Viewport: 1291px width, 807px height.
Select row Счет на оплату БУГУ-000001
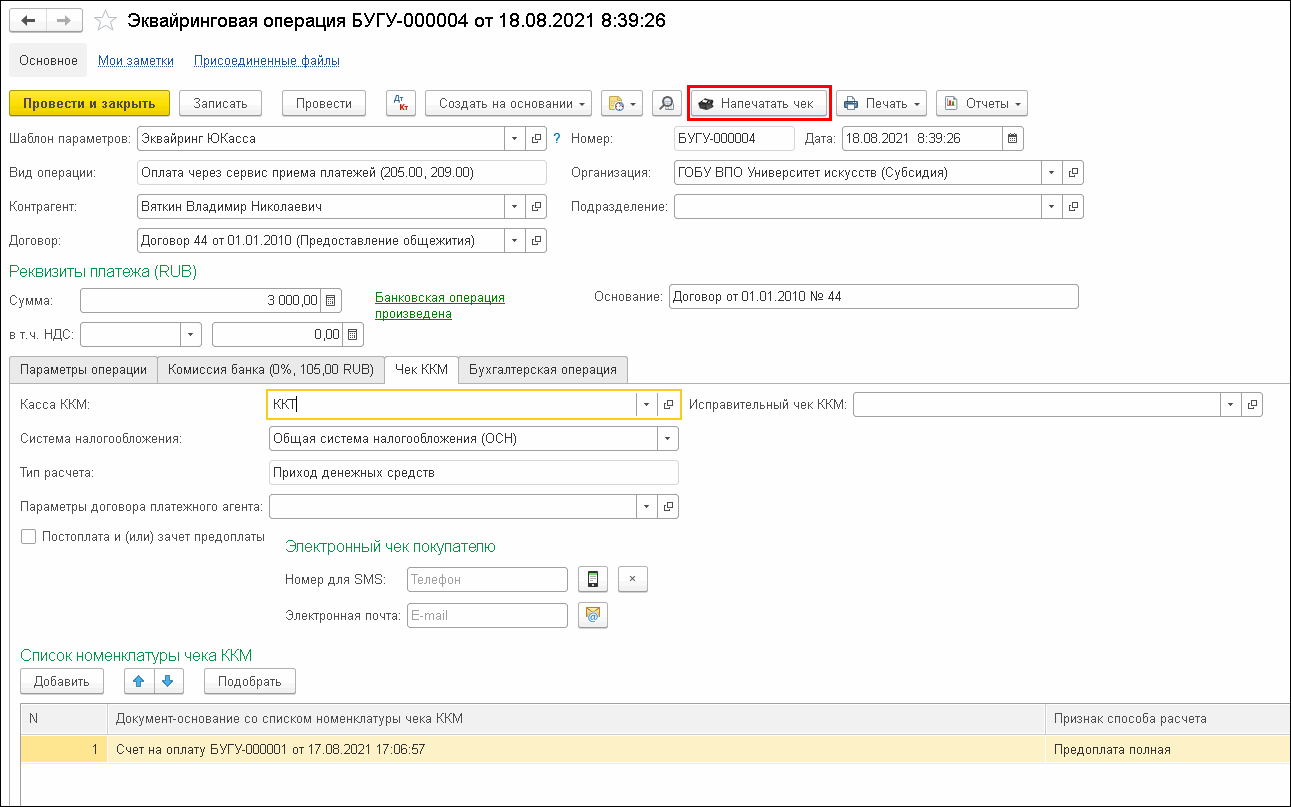click(x=655, y=749)
